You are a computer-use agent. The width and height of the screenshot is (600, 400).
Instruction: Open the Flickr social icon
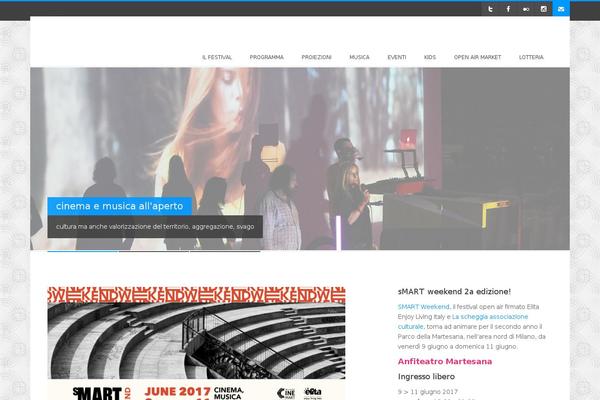tap(526, 9)
